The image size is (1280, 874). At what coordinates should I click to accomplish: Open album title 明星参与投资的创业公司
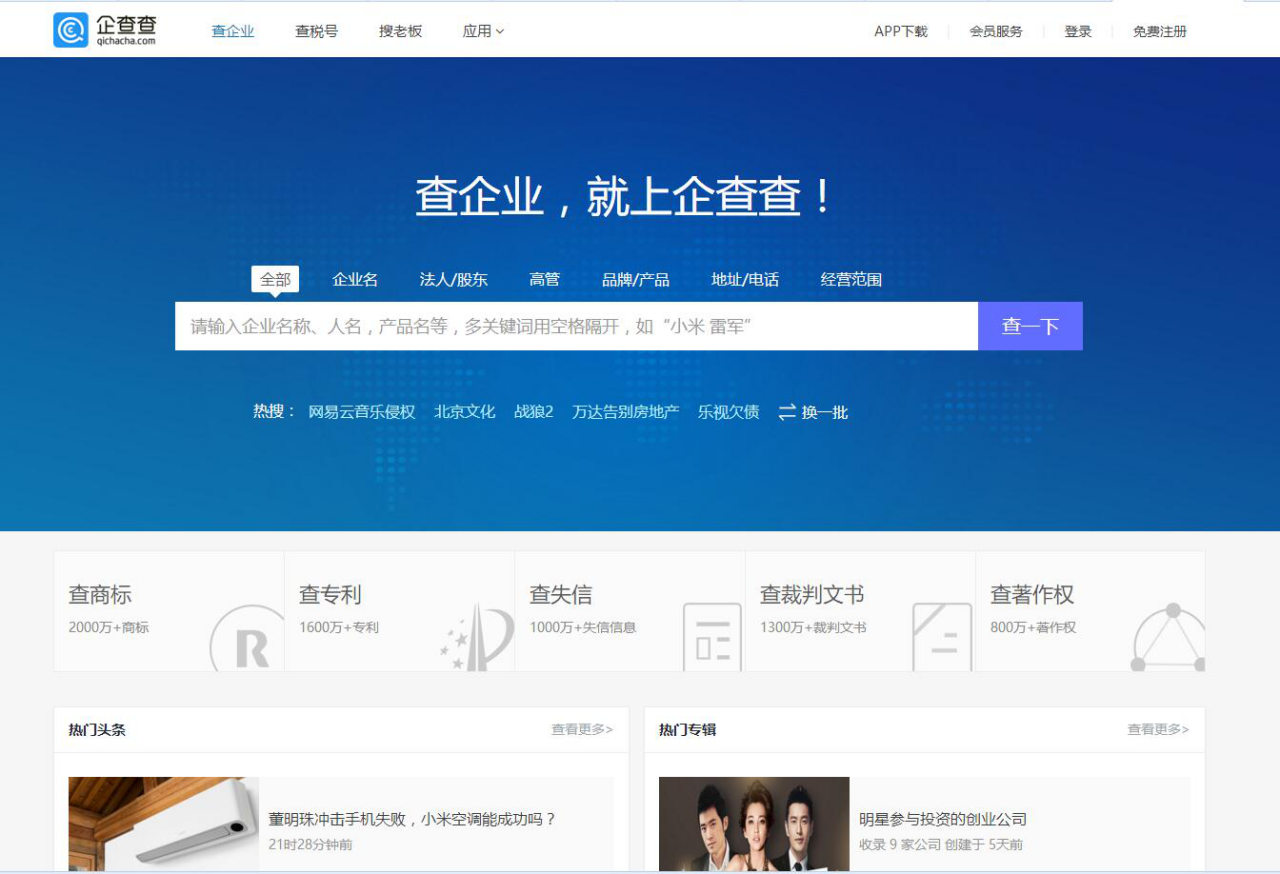[943, 819]
